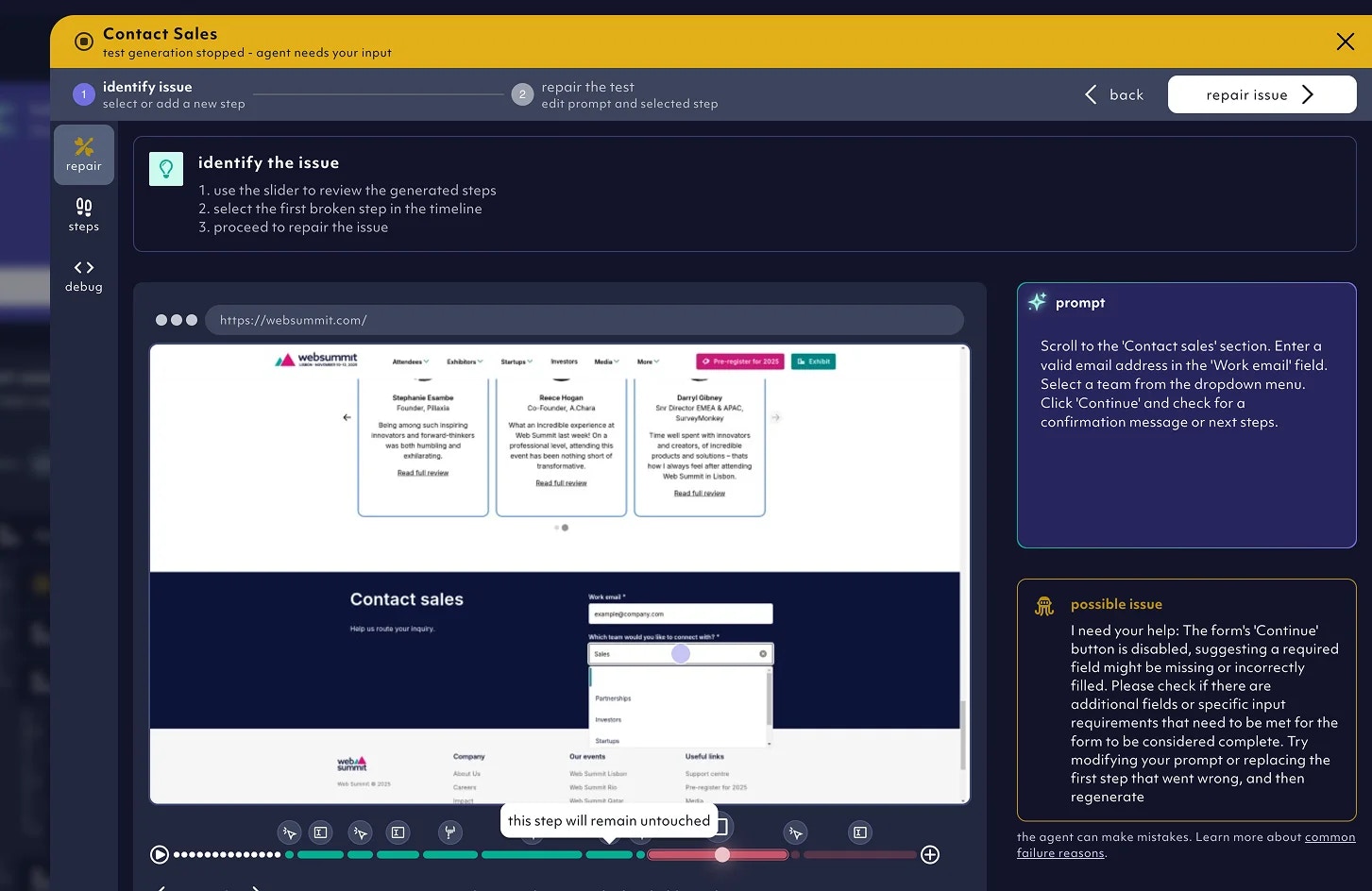This screenshot has width=1372, height=891.
Task: Click the white dotted section of the timeline
Action: [227, 855]
